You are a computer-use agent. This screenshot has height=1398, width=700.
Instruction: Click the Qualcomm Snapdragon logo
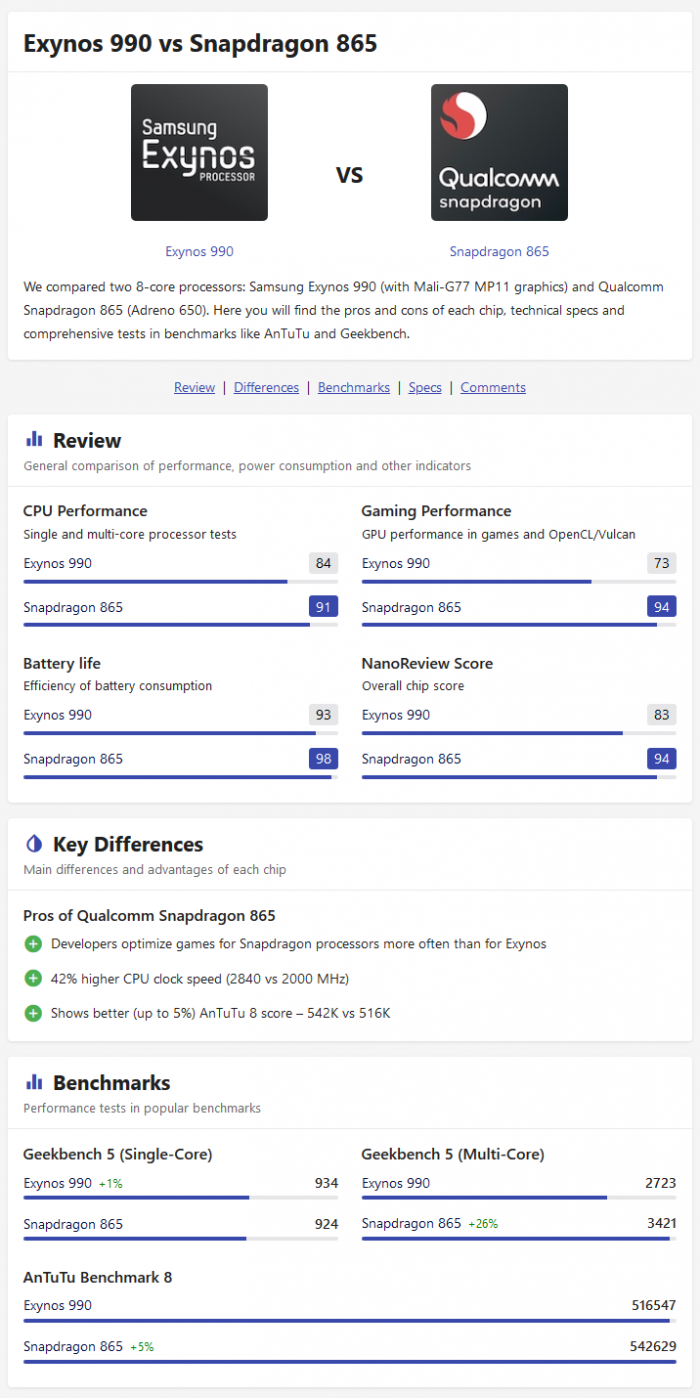tap(499, 152)
